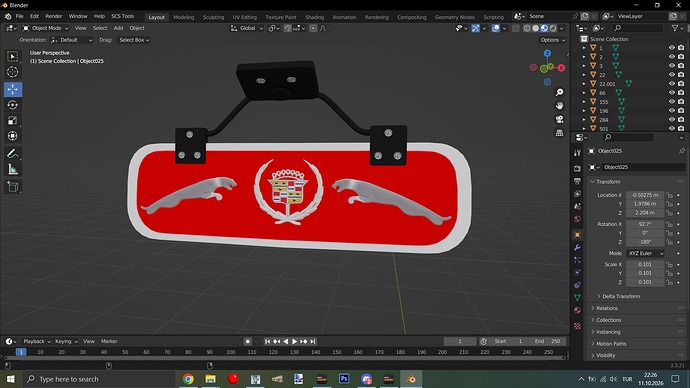
Task: Toggle the camera view icon
Action: (559, 119)
